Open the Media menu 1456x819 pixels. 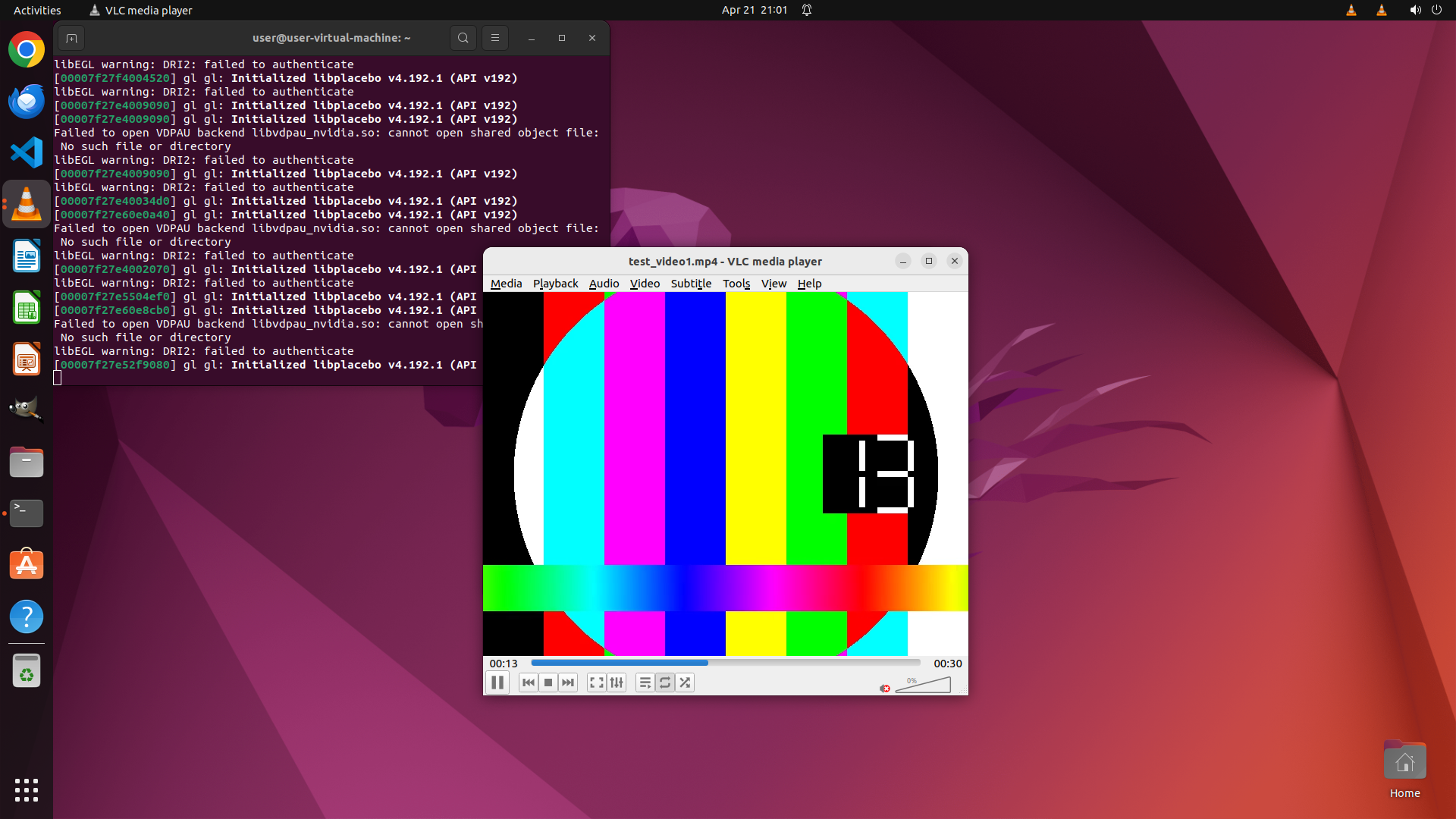click(x=506, y=284)
